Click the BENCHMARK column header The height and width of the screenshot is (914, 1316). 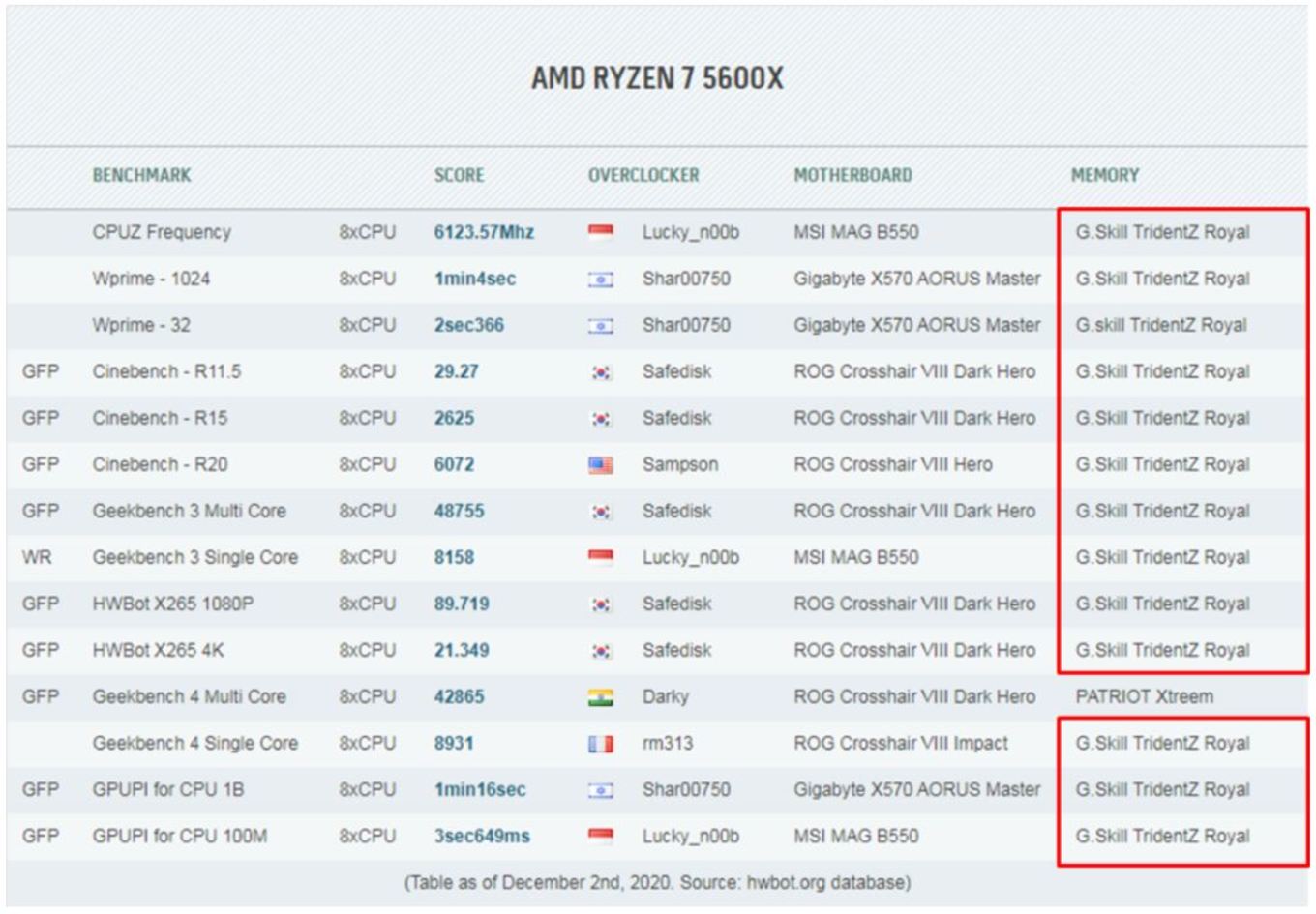[142, 175]
